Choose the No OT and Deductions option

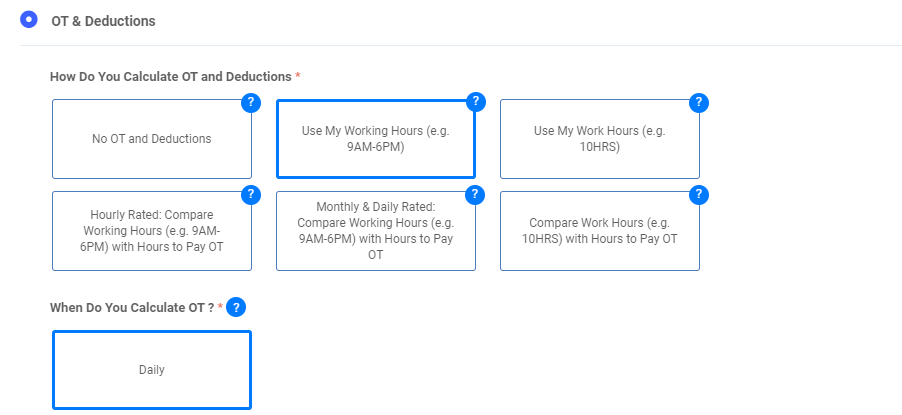point(151,139)
